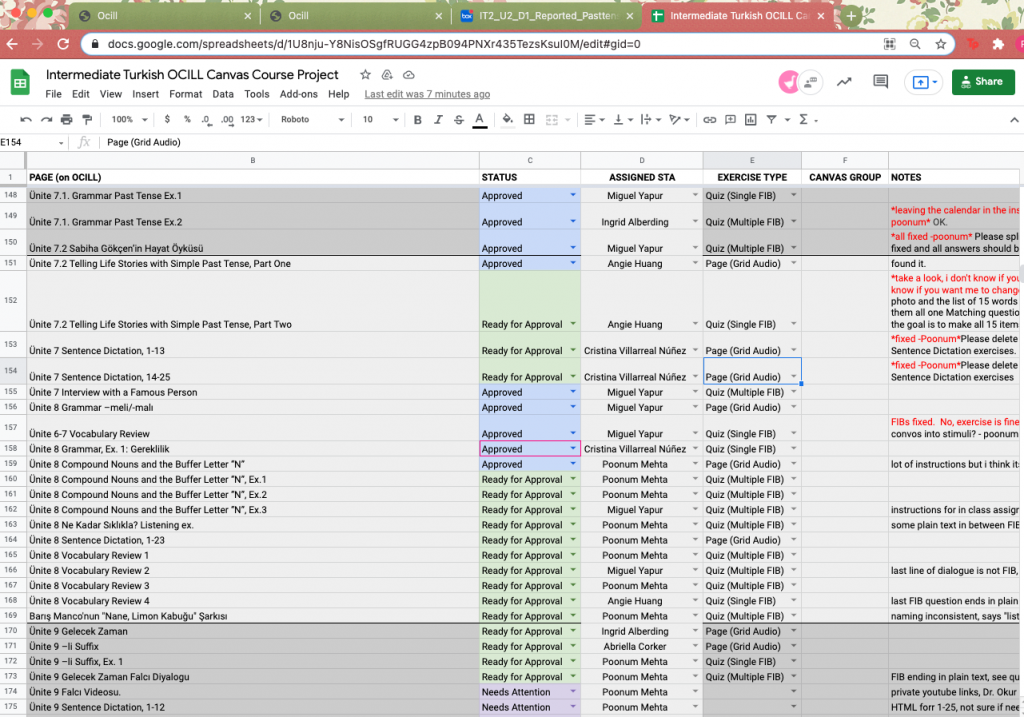This screenshot has width=1024, height=717.
Task: Open the zoom 100% dropdown
Action: [x=129, y=120]
